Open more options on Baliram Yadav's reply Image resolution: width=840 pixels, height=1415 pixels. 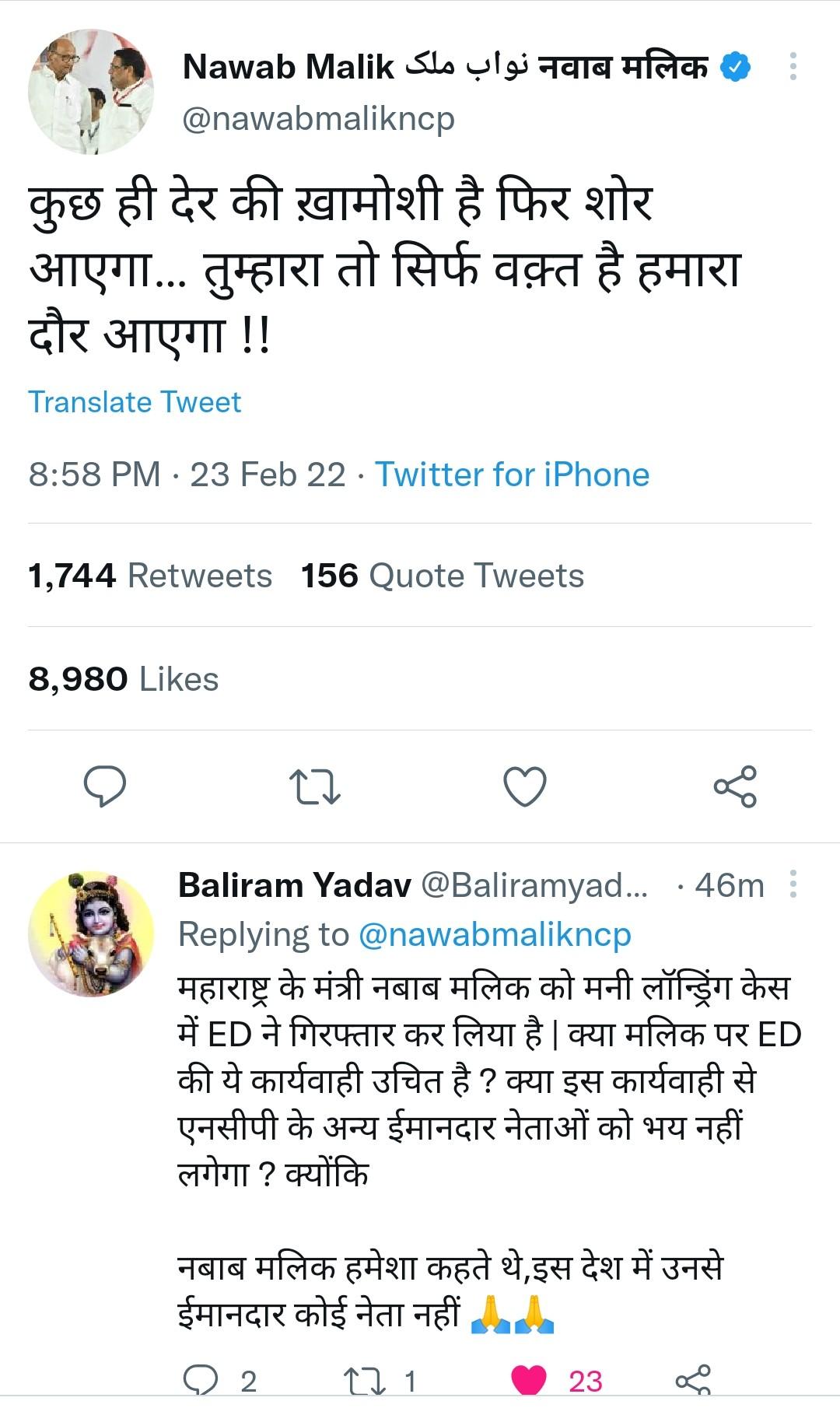tap(793, 884)
